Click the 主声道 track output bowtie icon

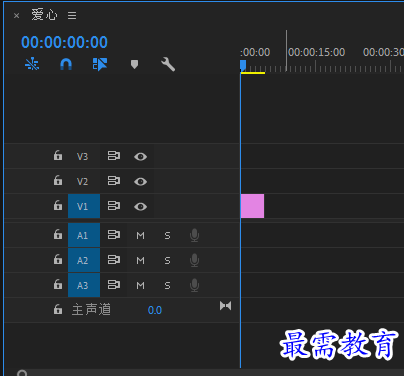click(225, 306)
